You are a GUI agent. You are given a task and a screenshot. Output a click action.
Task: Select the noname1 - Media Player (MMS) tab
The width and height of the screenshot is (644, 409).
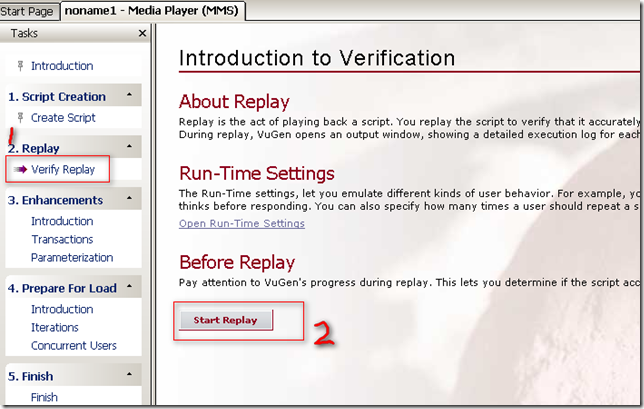pos(152,11)
